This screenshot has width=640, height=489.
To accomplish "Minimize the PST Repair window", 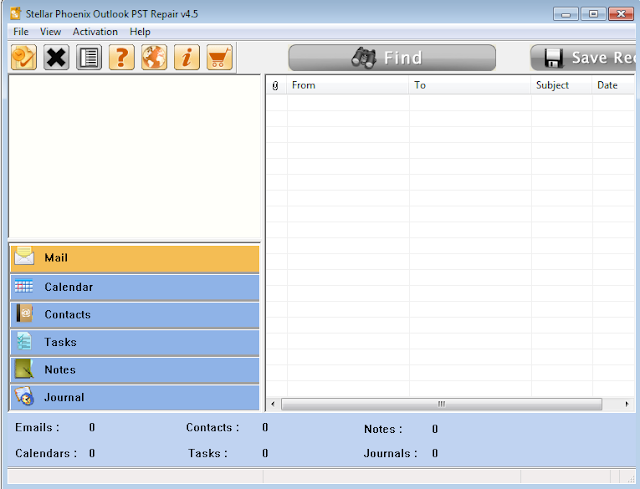I will (x=566, y=14).
